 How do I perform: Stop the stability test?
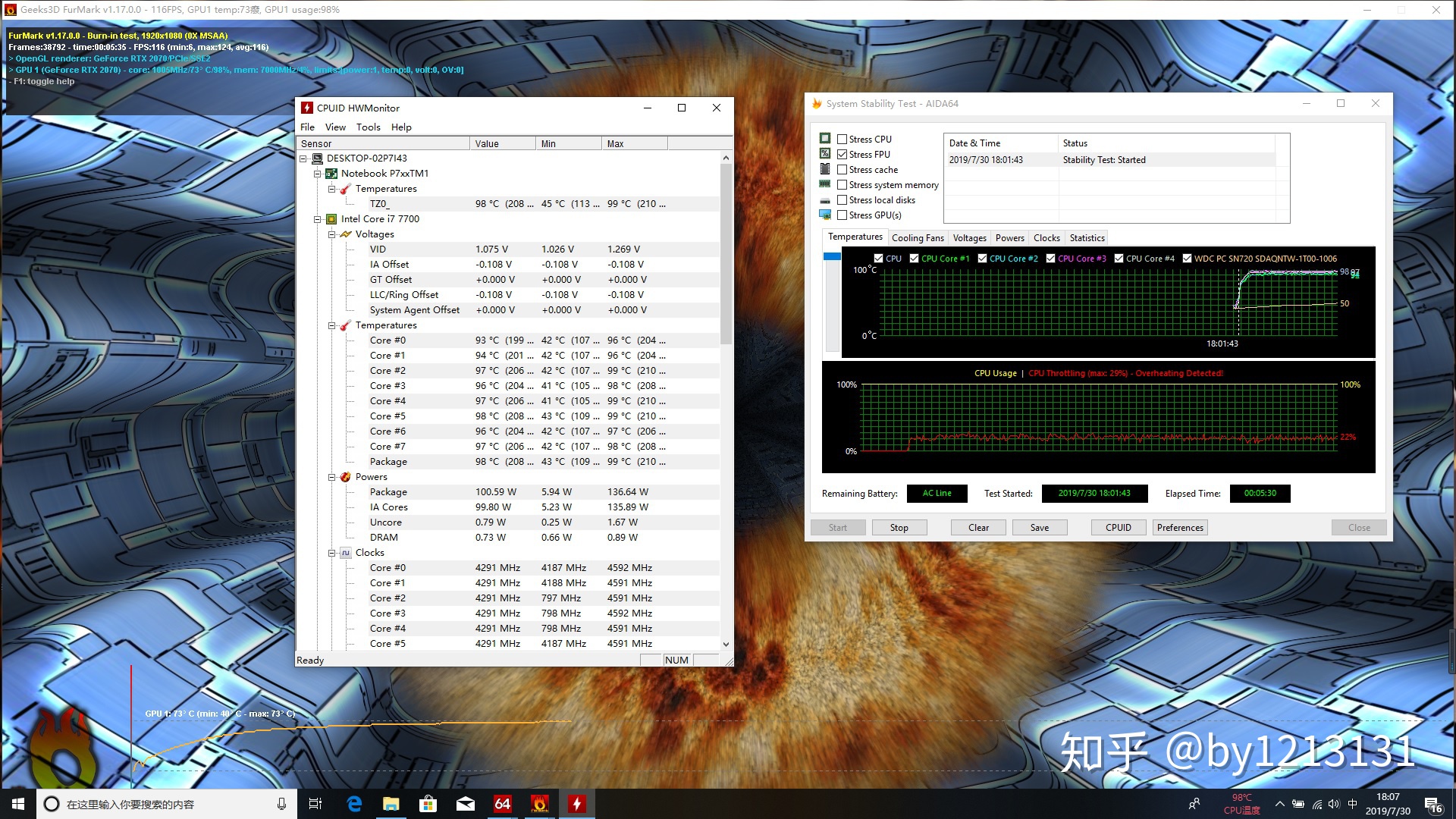pyautogui.click(x=899, y=528)
